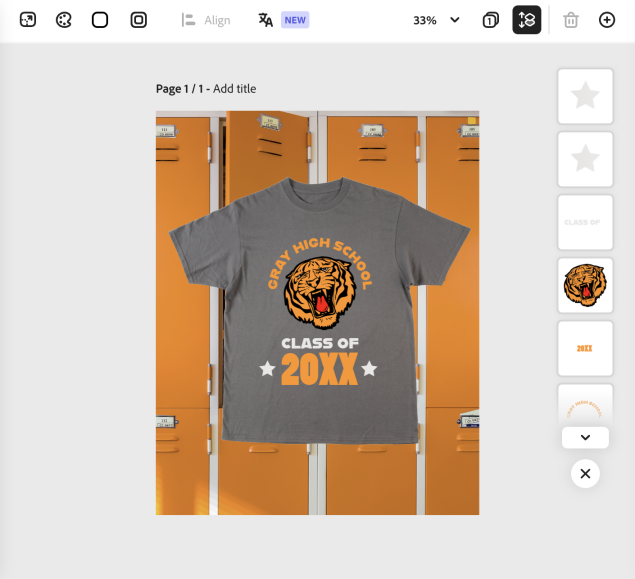
Task: Close the layers panel with X button
Action: (585, 473)
